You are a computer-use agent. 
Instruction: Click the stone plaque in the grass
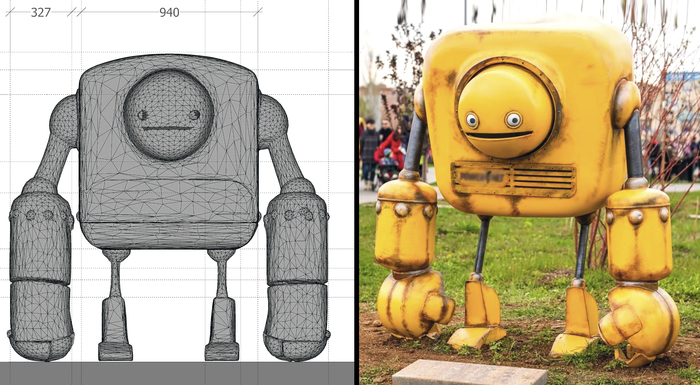[470, 372]
